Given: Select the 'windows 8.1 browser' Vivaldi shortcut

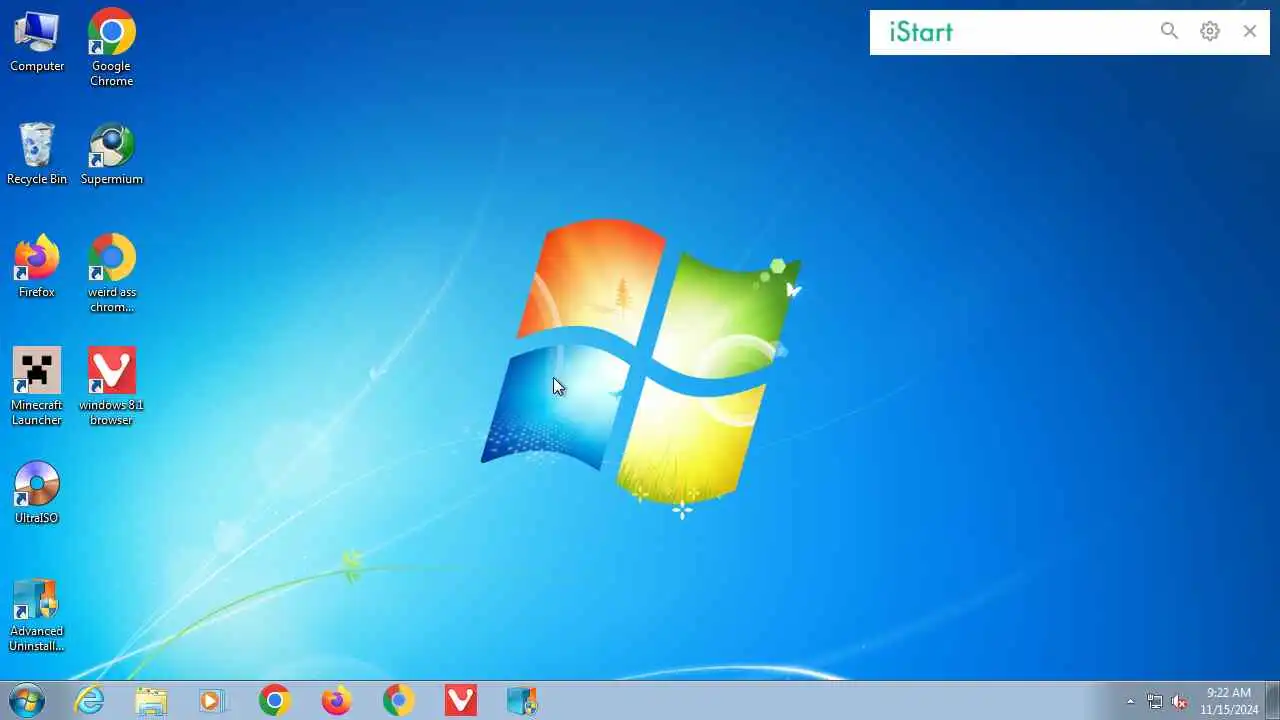Looking at the screenshot, I should pos(111,387).
